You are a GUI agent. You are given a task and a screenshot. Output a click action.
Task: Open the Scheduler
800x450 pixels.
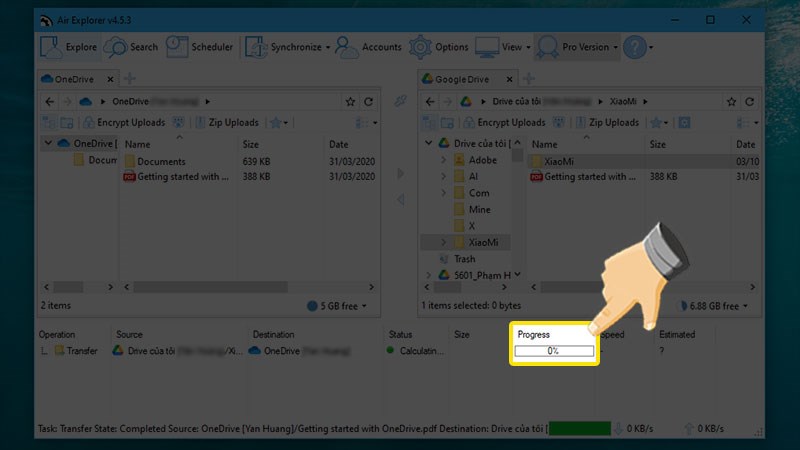(x=199, y=47)
